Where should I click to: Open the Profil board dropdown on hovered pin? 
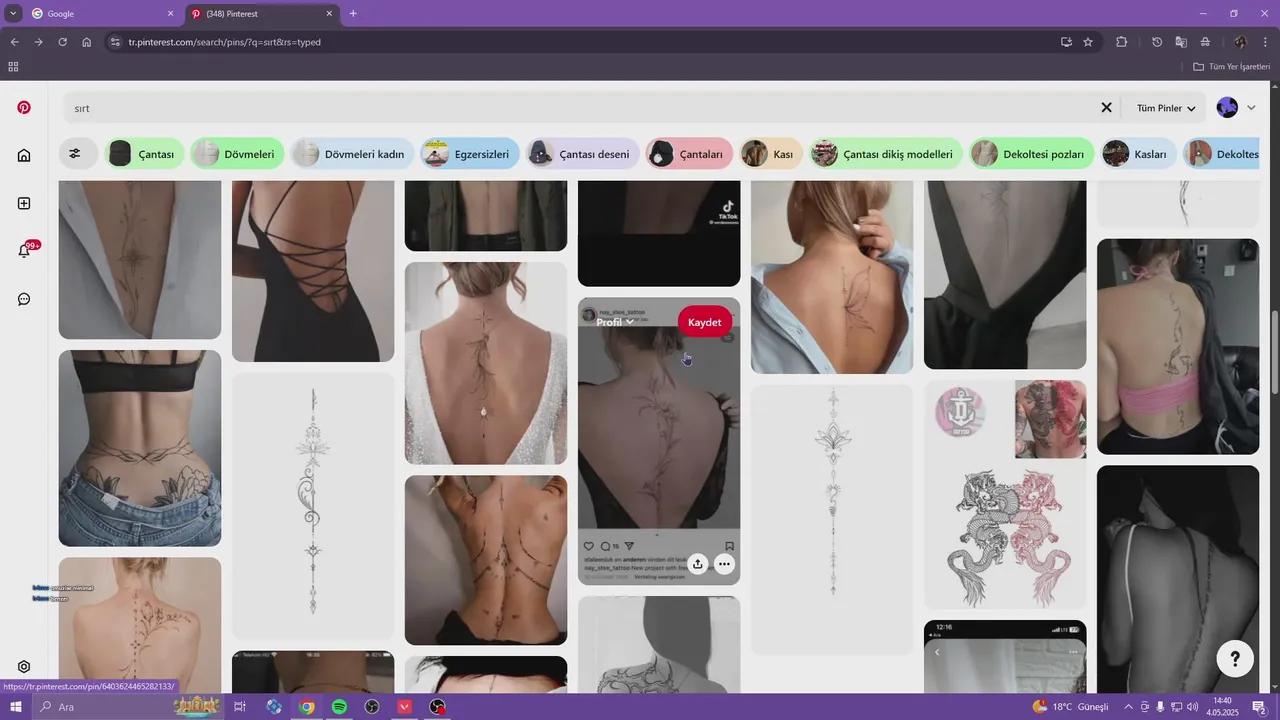point(615,322)
